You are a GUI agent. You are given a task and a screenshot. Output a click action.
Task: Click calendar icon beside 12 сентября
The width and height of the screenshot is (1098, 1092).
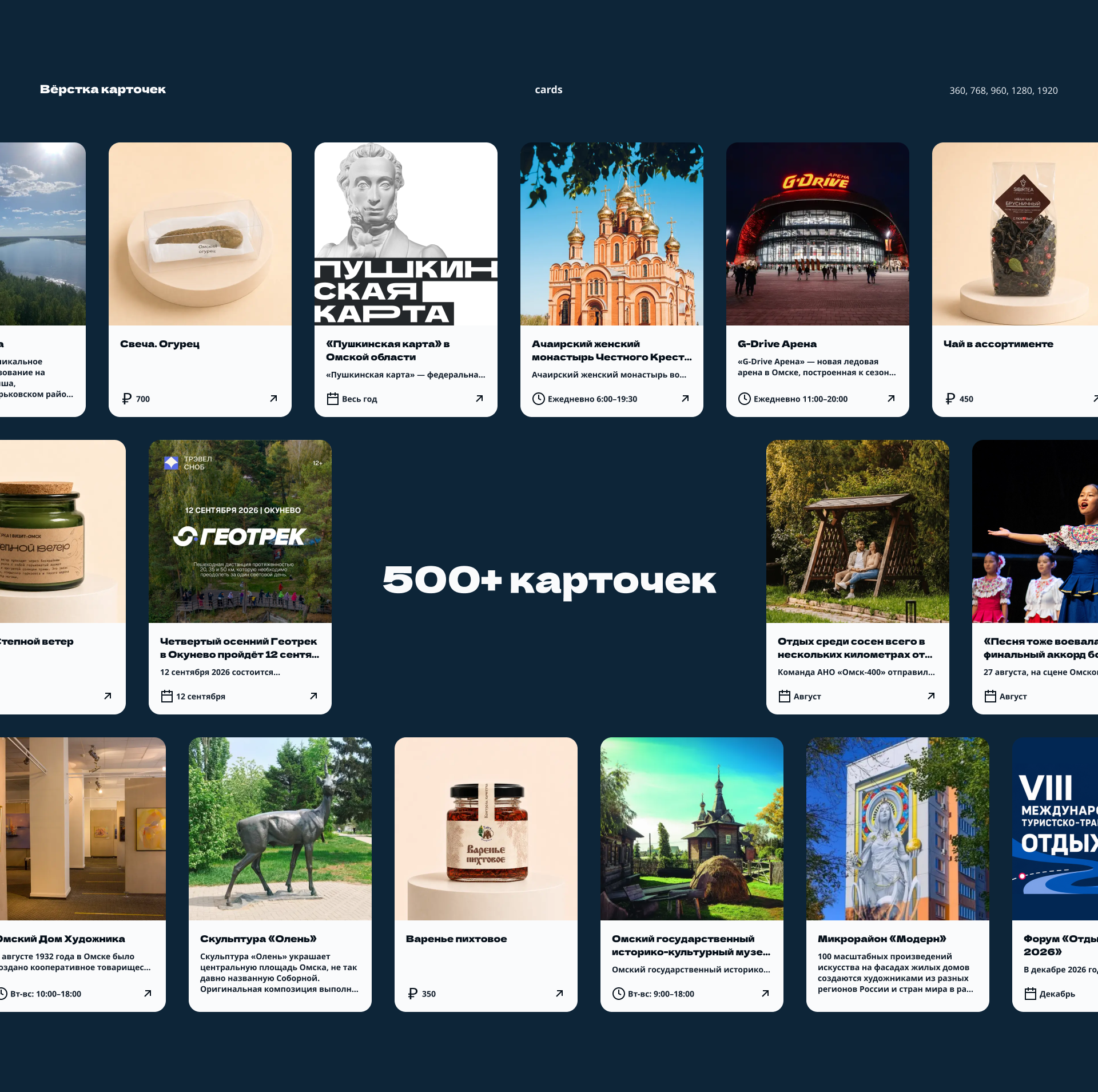(166, 696)
